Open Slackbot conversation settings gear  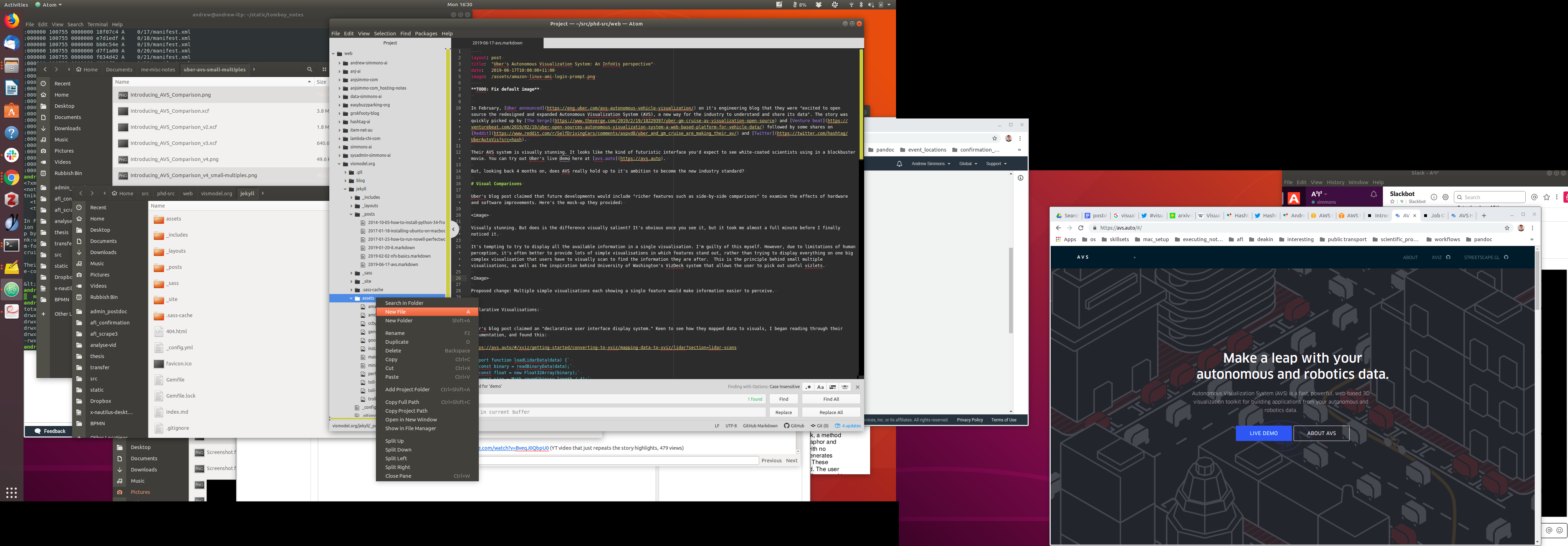(x=1445, y=197)
